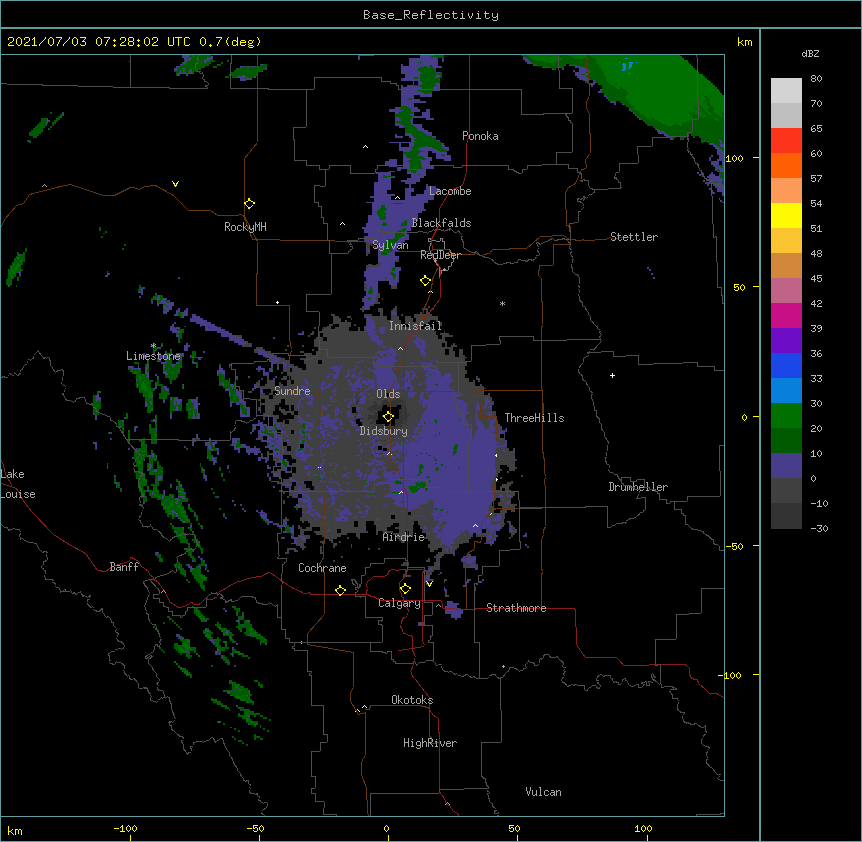Click the -50 tick label on right axis
The width and height of the screenshot is (862, 842).
pos(734,546)
